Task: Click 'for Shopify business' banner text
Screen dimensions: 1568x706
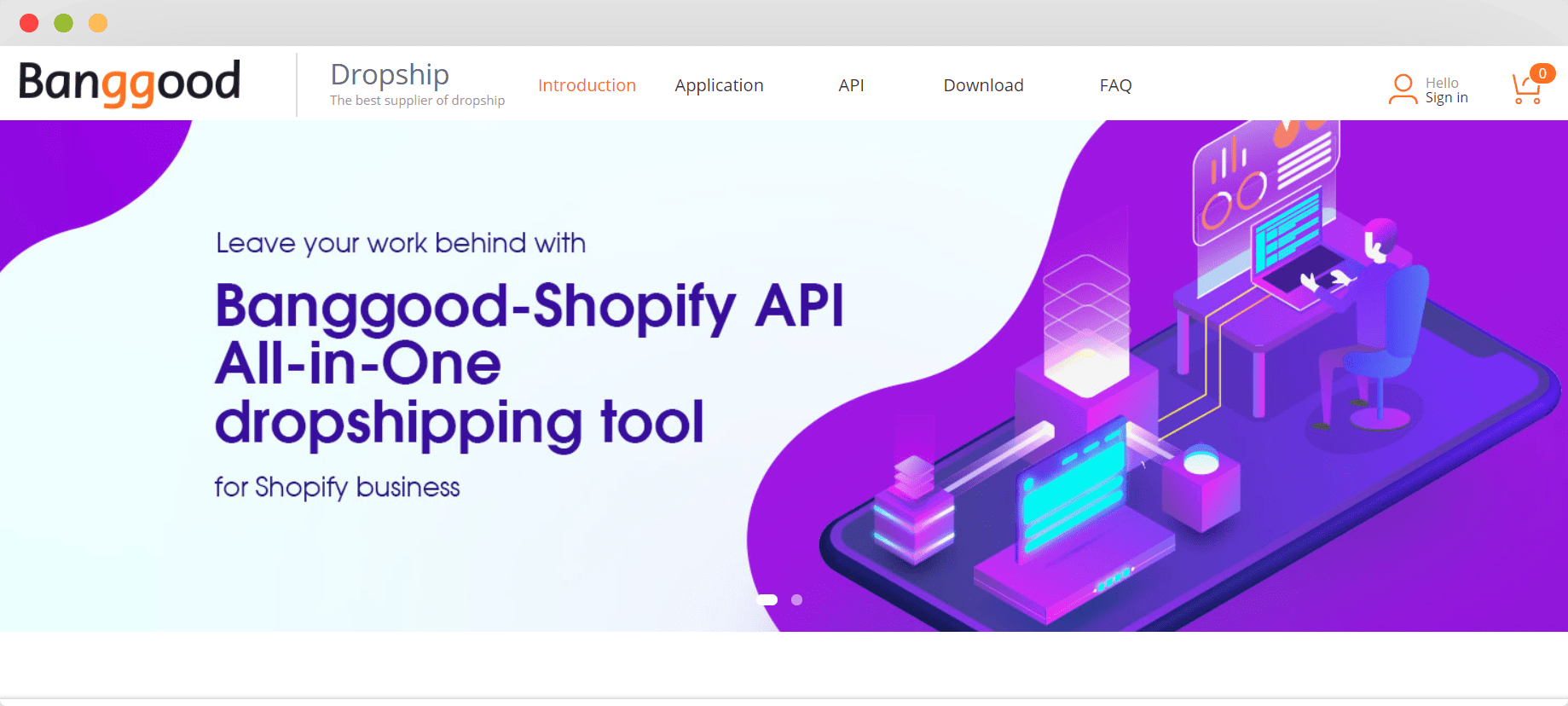Action: [x=337, y=488]
